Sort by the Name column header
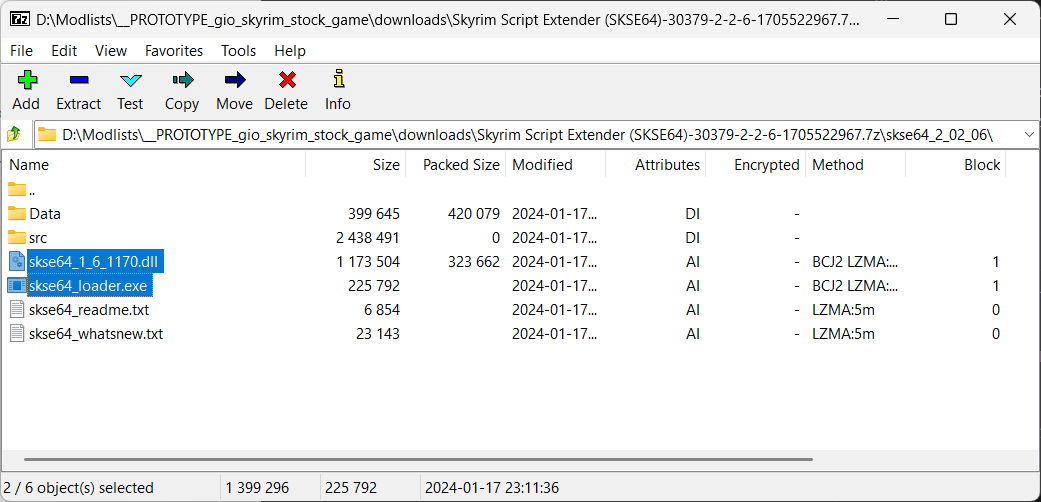The image size is (1041, 502). [x=153, y=165]
